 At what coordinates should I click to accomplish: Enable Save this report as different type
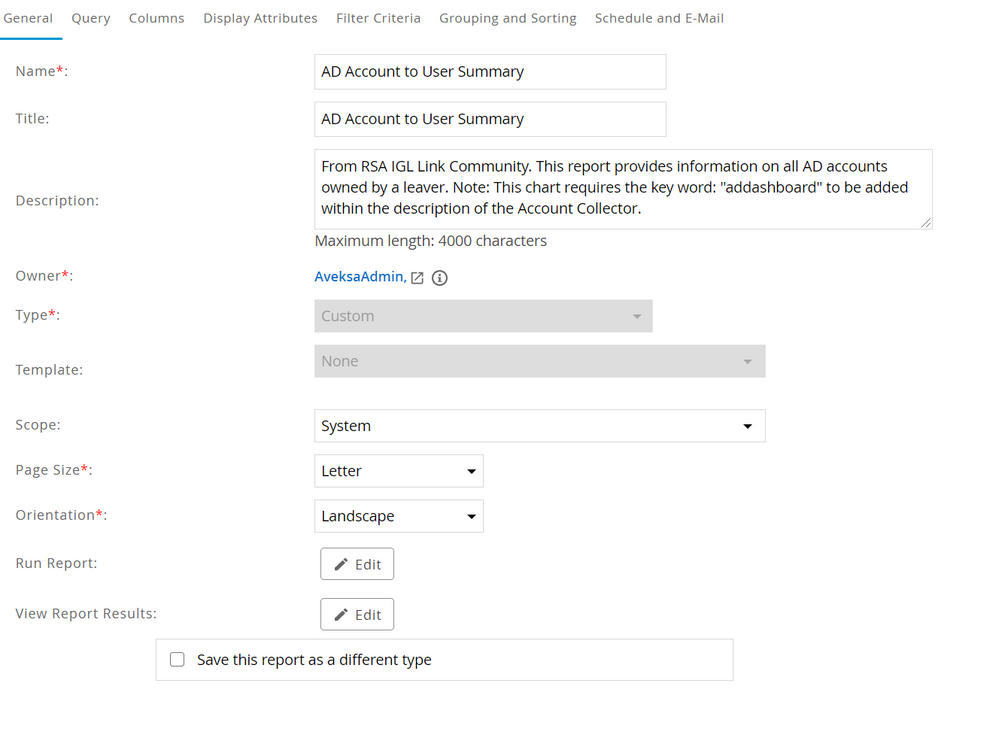177,660
